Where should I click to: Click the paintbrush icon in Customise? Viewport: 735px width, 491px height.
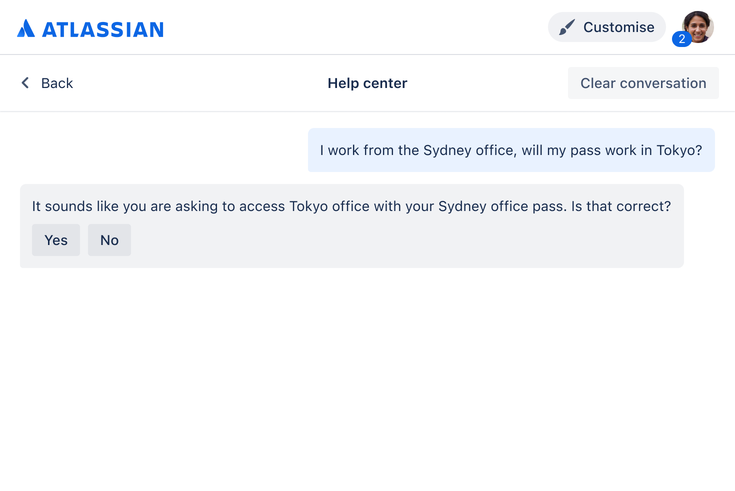(x=567, y=27)
